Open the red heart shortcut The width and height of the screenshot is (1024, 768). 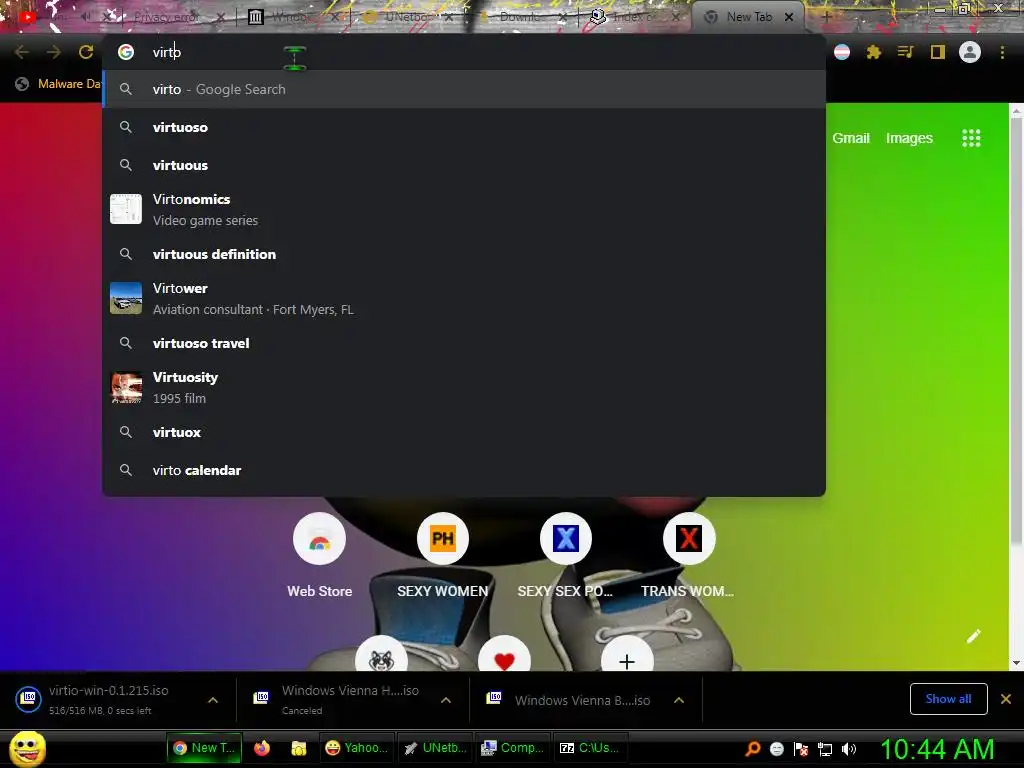point(504,660)
